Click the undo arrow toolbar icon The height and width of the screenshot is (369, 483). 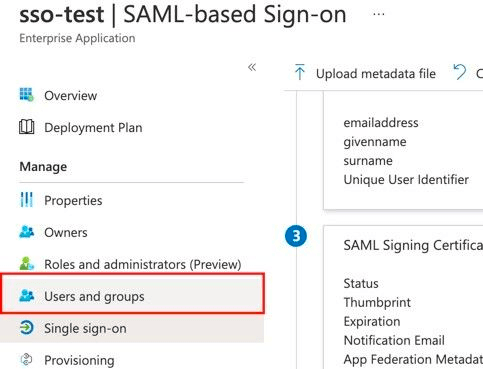tap(460, 72)
